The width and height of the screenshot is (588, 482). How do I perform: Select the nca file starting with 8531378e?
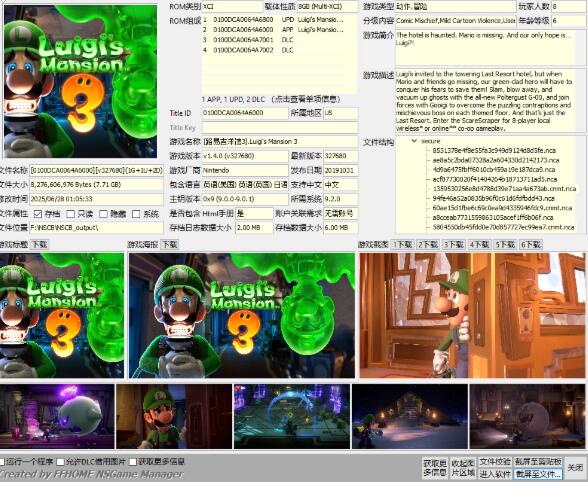point(494,150)
